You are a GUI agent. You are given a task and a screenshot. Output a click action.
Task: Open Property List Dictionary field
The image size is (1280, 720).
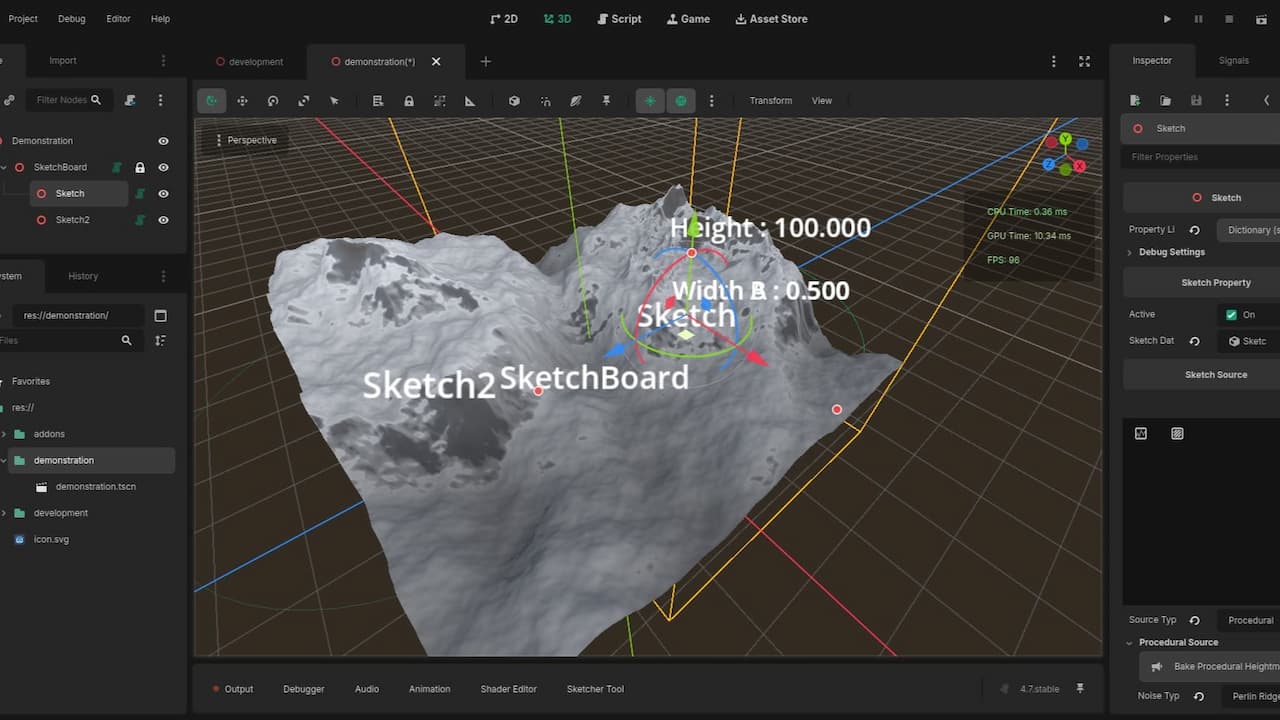1248,230
